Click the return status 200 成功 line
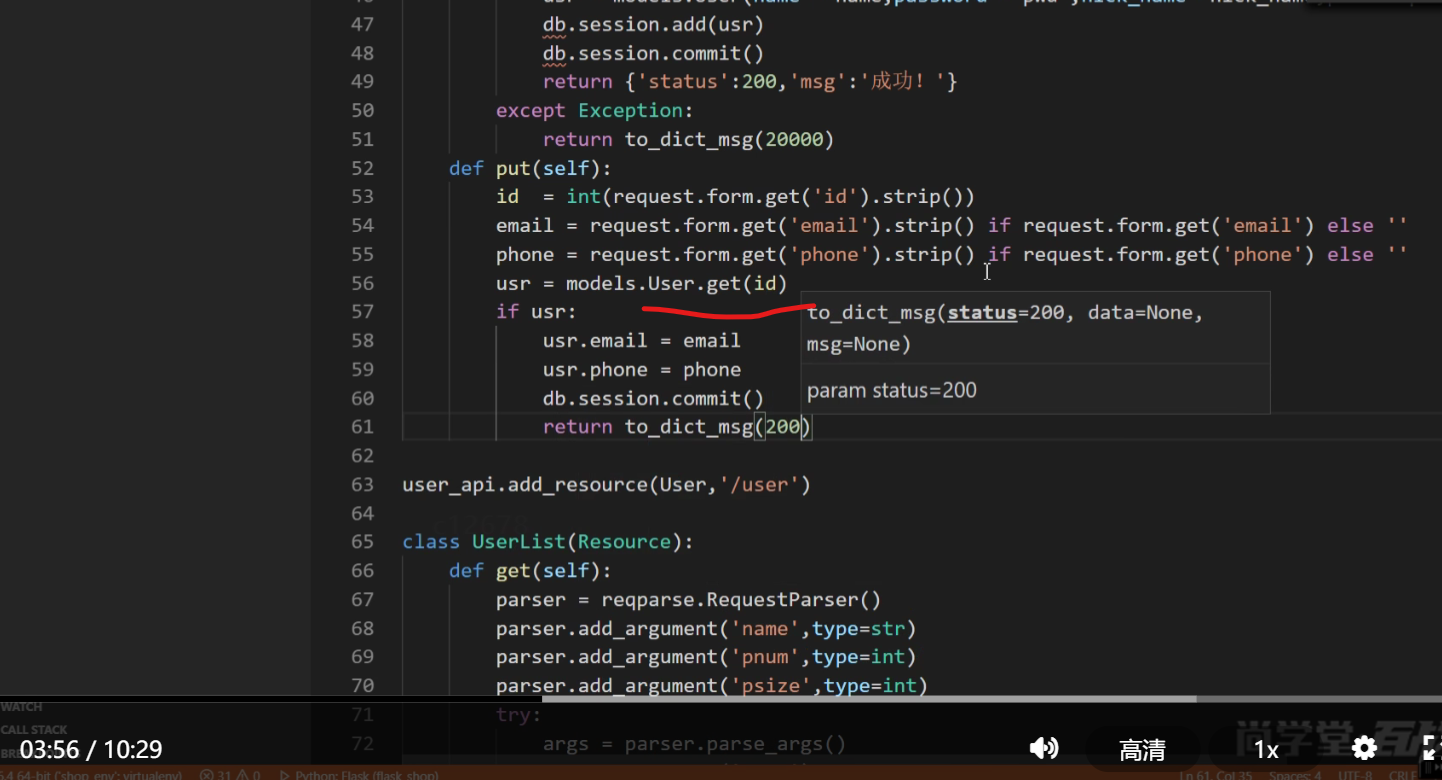Image resolution: width=1442 pixels, height=780 pixels. [x=750, y=82]
